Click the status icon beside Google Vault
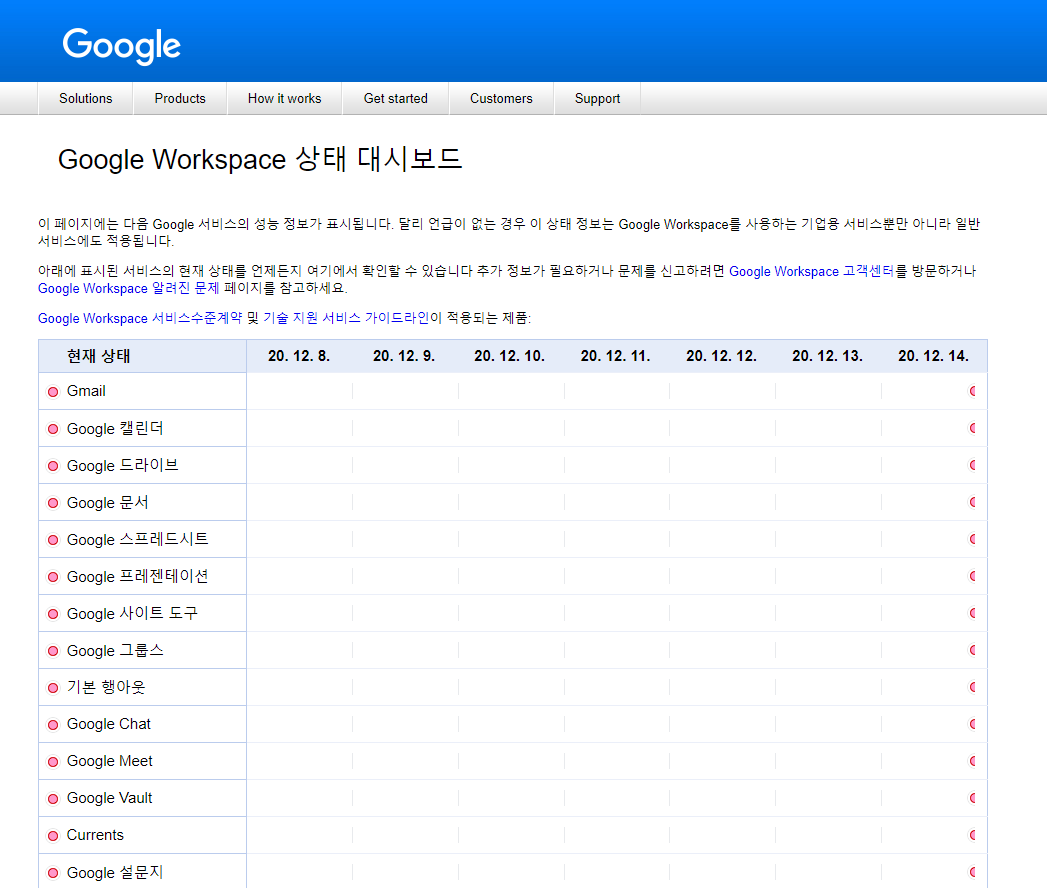 (x=53, y=799)
